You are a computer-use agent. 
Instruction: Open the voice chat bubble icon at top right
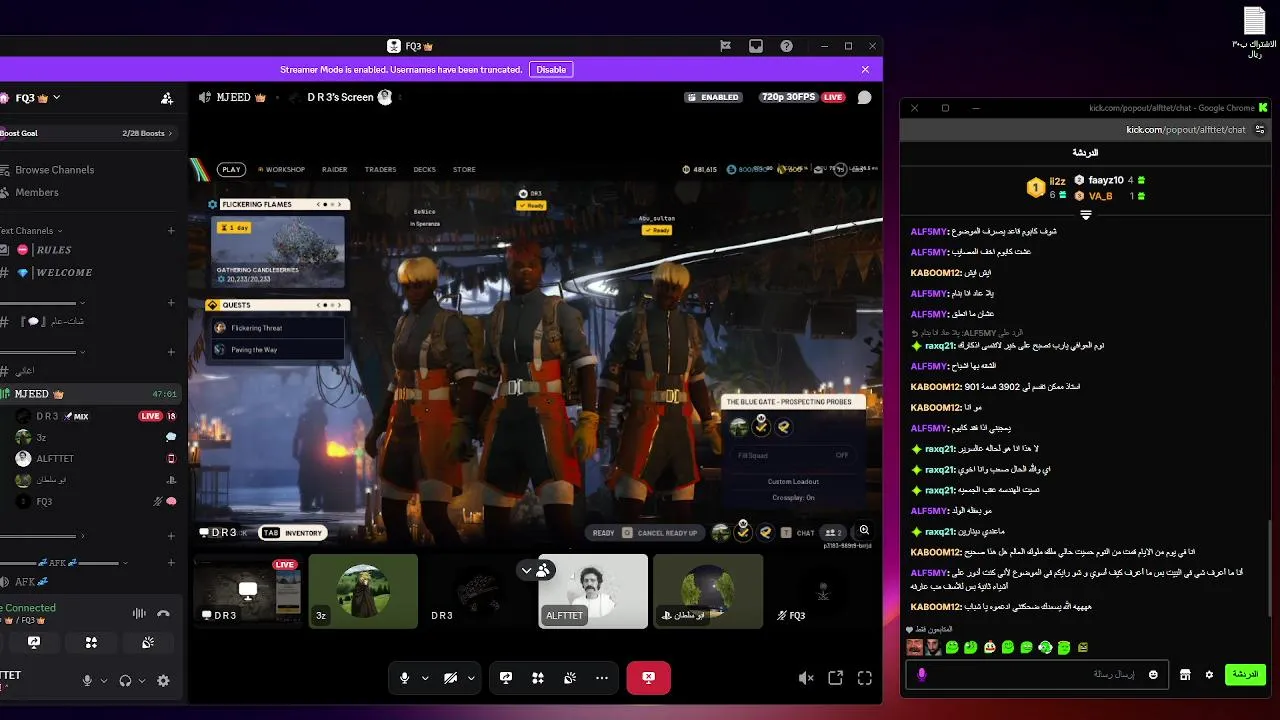coord(864,97)
